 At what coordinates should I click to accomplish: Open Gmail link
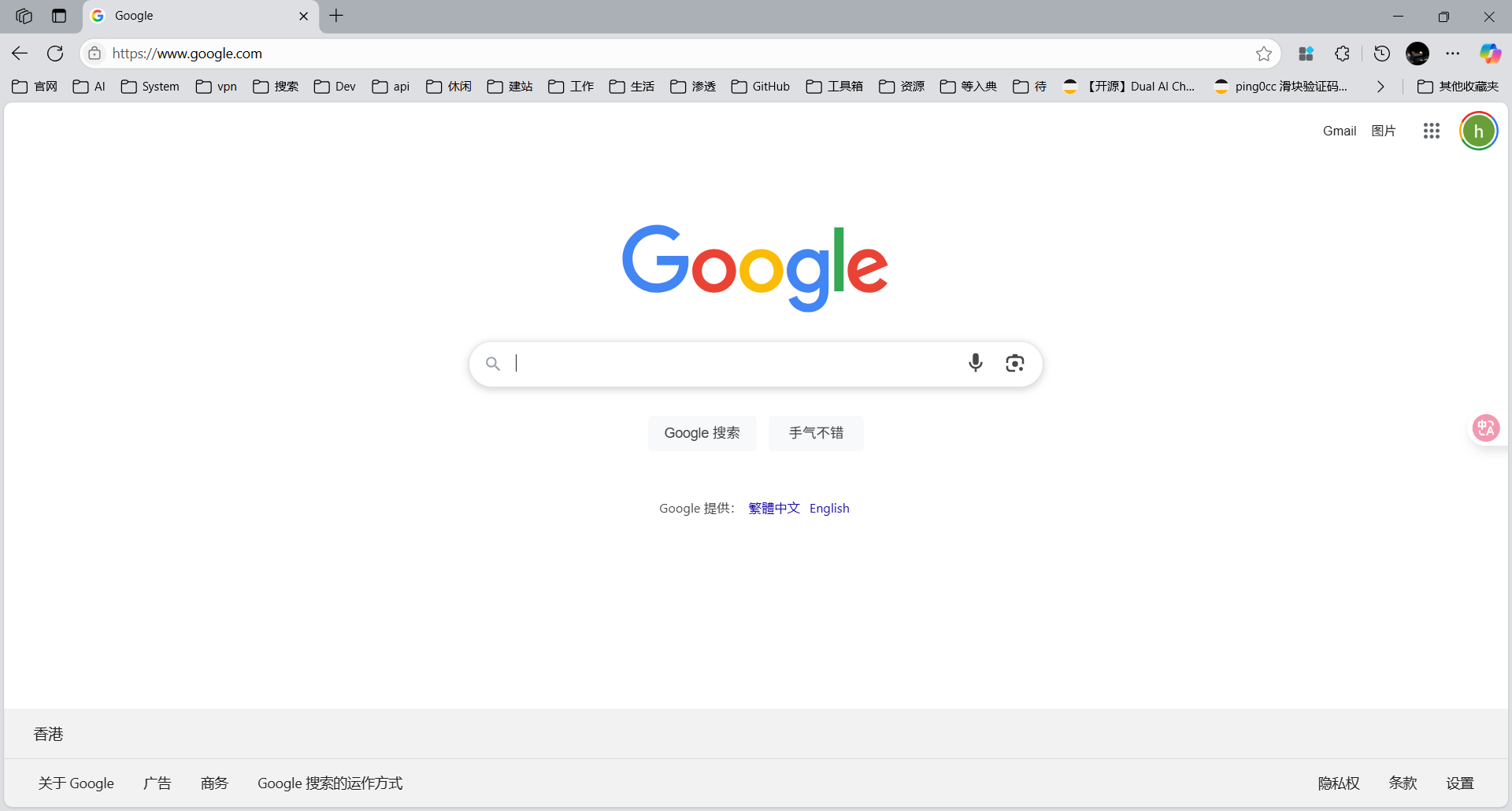[x=1340, y=131]
